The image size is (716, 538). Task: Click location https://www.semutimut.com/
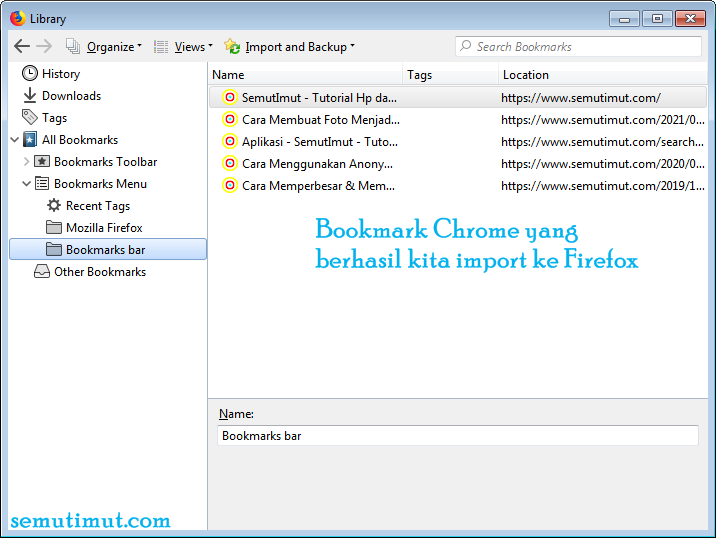click(x=580, y=98)
